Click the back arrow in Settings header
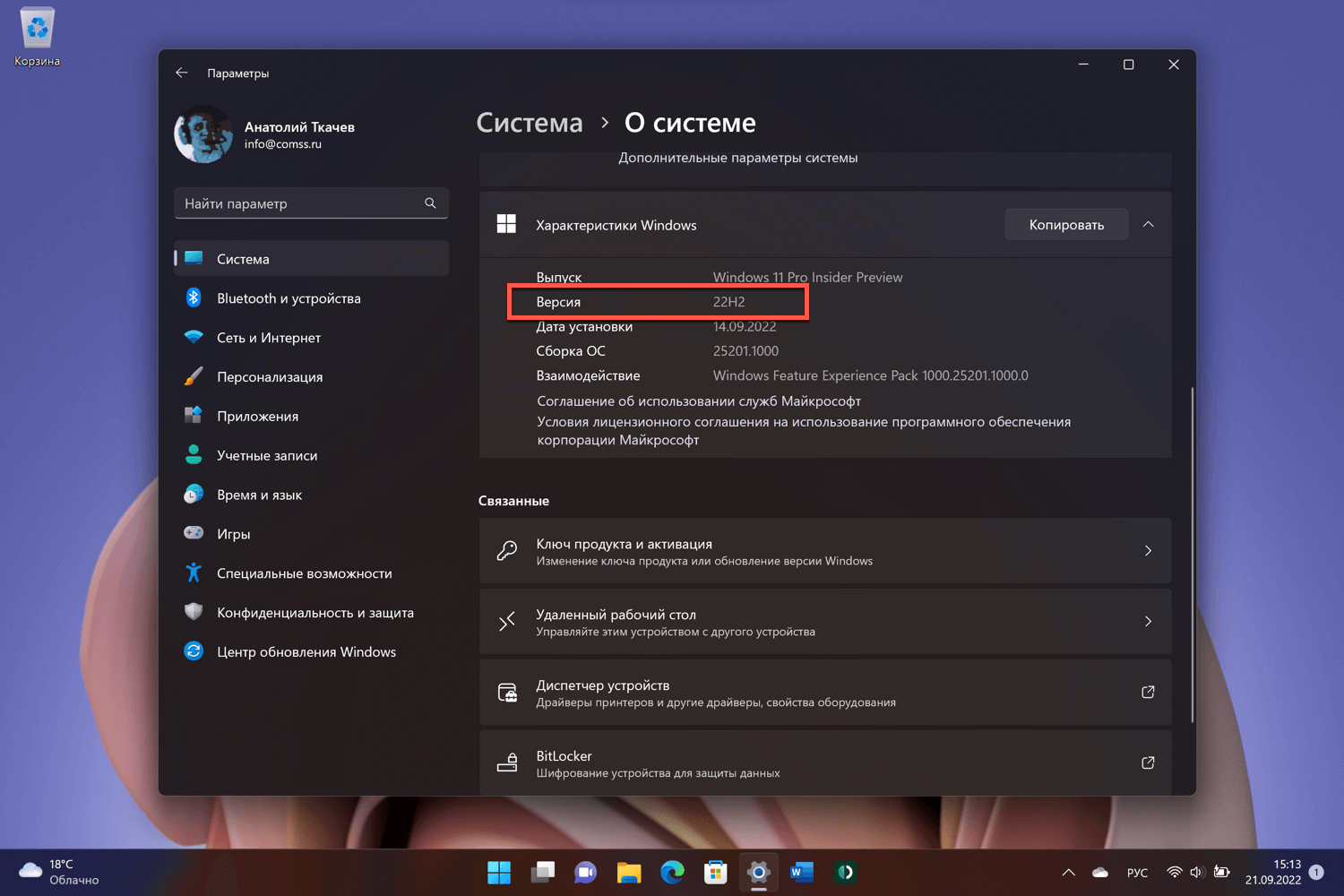 182,73
